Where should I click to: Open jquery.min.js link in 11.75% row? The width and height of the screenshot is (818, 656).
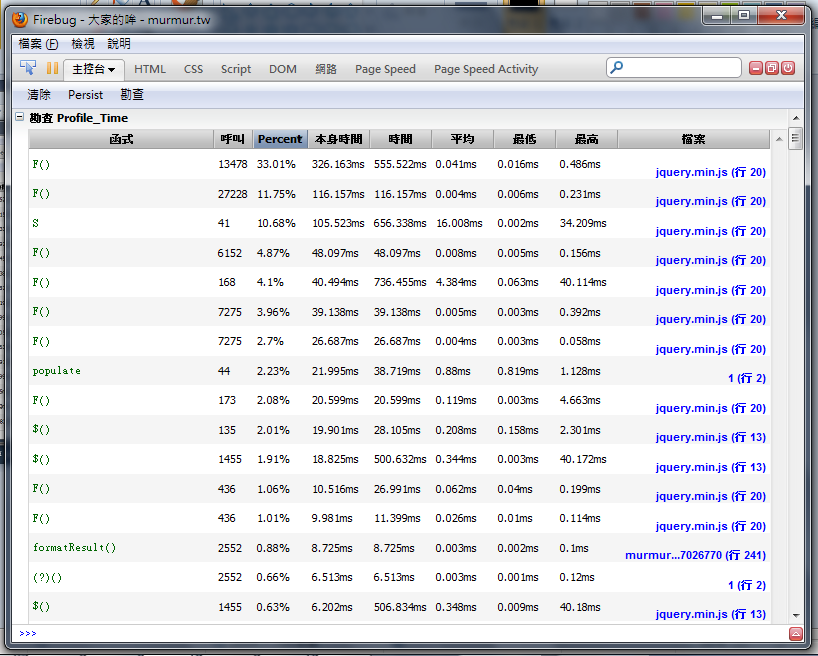pos(711,201)
